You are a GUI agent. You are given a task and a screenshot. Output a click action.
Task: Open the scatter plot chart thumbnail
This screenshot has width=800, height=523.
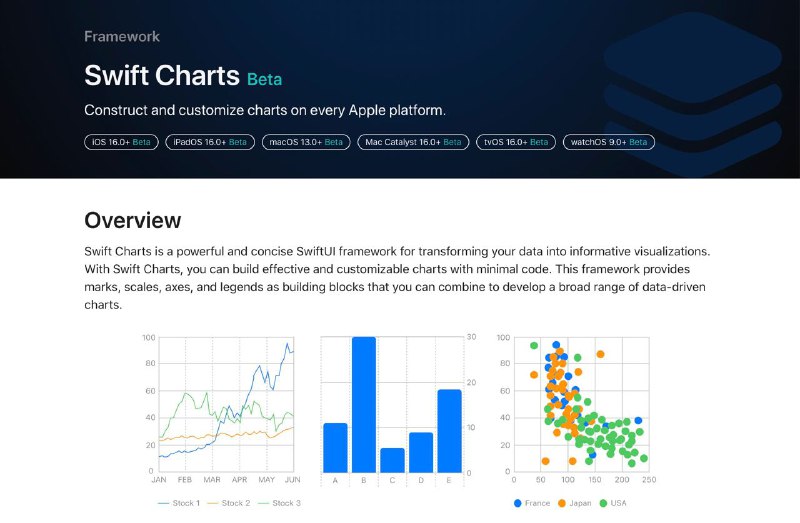(577, 419)
